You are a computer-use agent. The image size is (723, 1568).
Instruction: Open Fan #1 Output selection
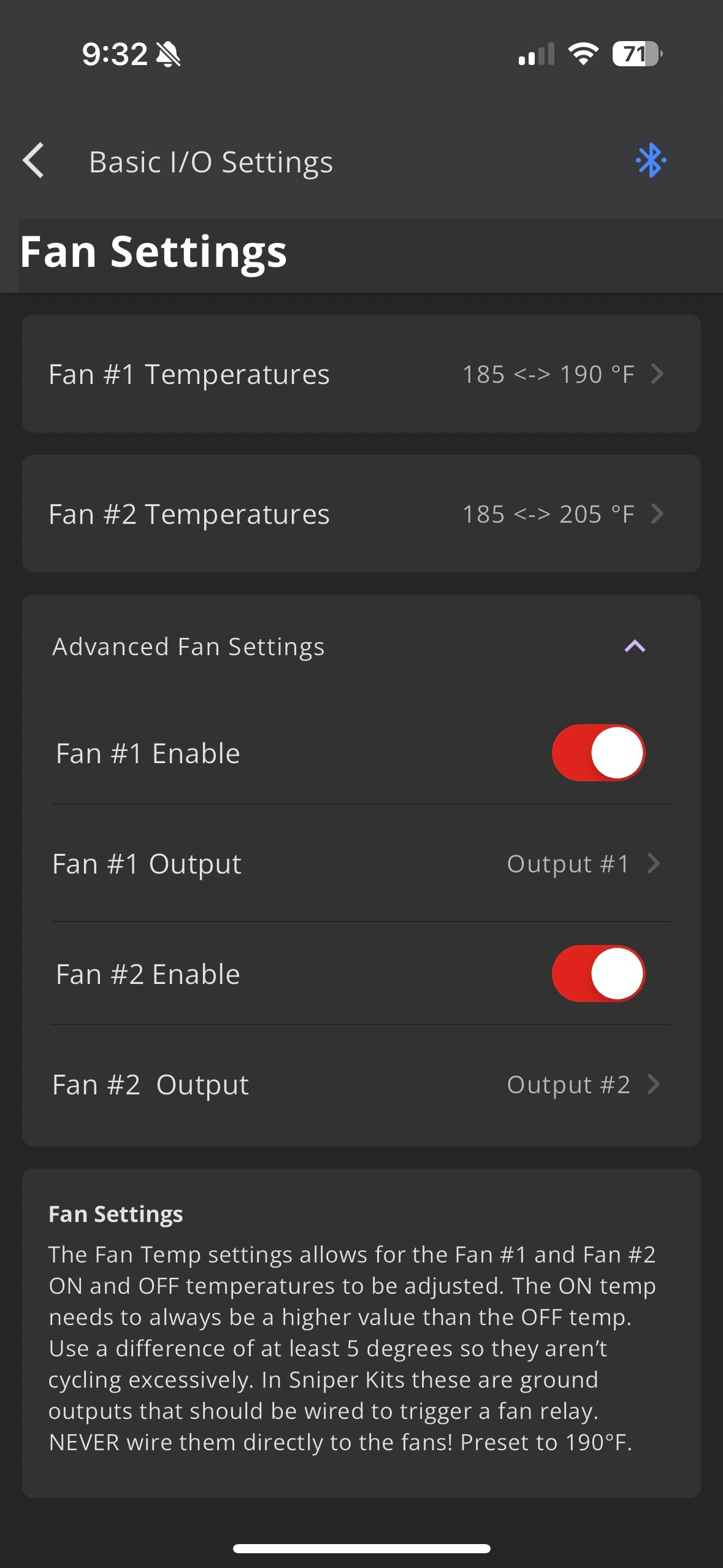tap(361, 864)
